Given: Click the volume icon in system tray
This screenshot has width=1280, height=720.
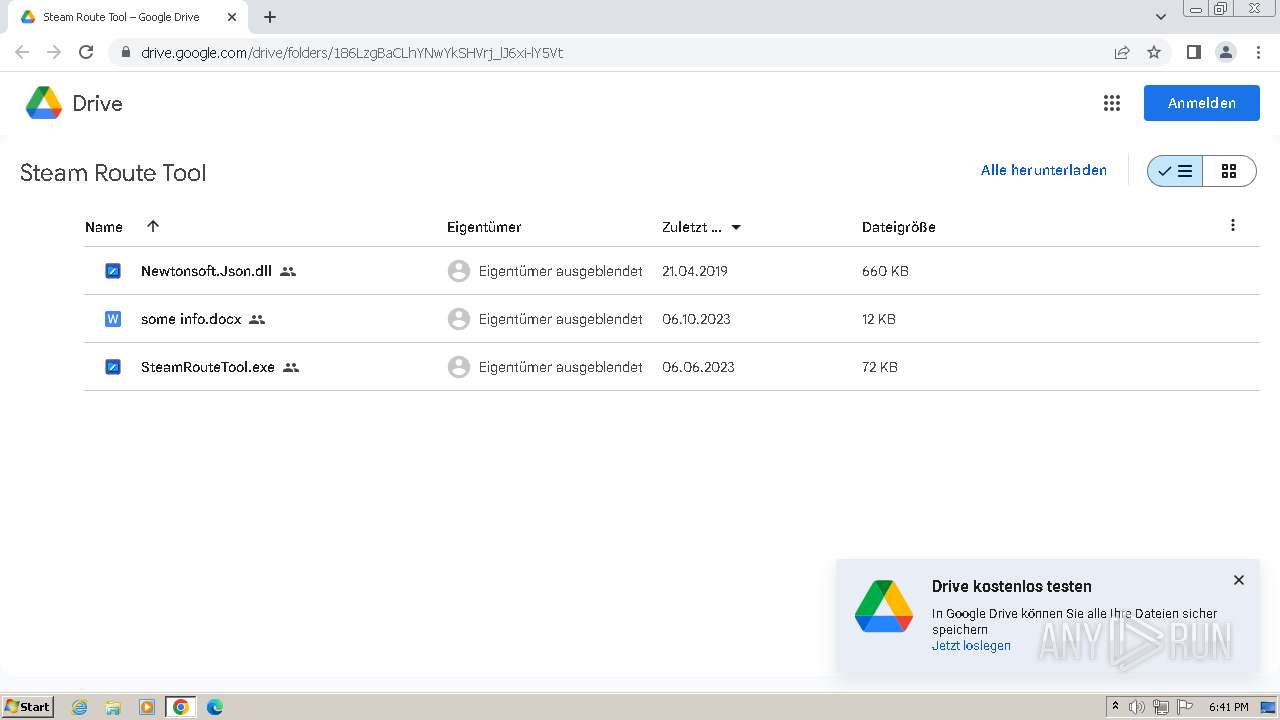Looking at the screenshot, I should coord(1137,707).
